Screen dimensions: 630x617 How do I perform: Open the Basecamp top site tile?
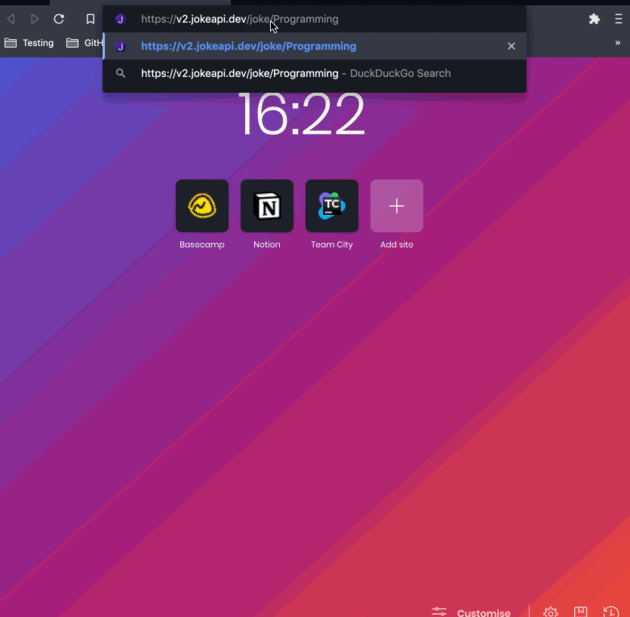202,206
